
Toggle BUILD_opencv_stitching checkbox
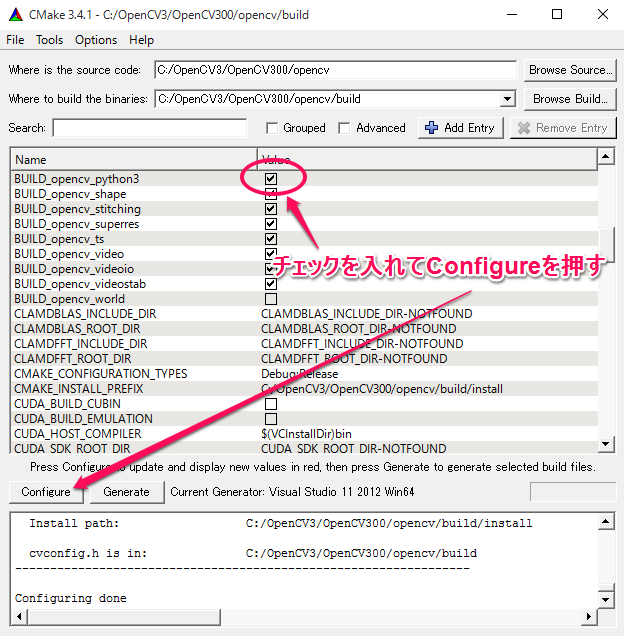click(x=271, y=209)
